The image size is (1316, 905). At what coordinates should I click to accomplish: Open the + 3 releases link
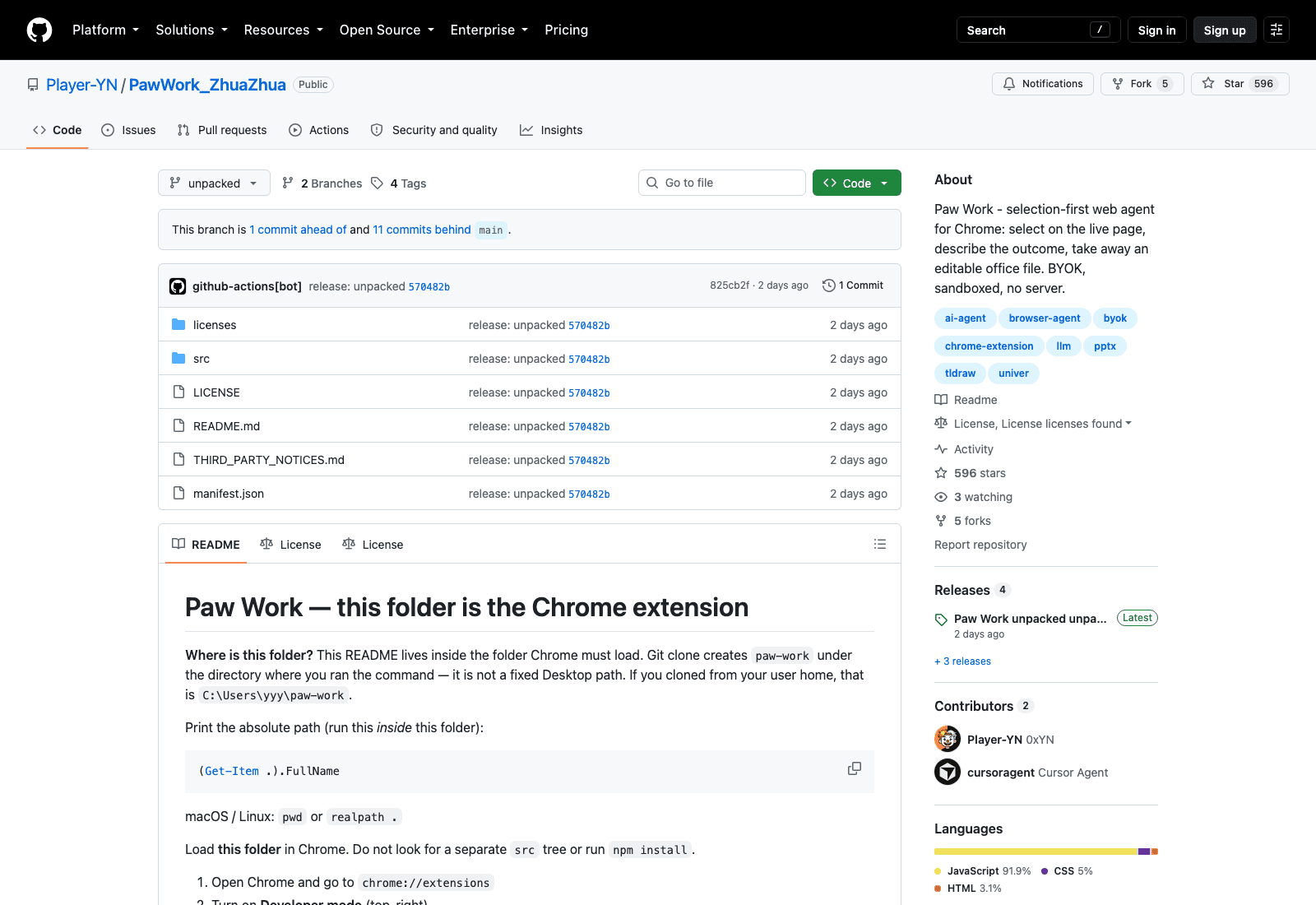(962, 661)
